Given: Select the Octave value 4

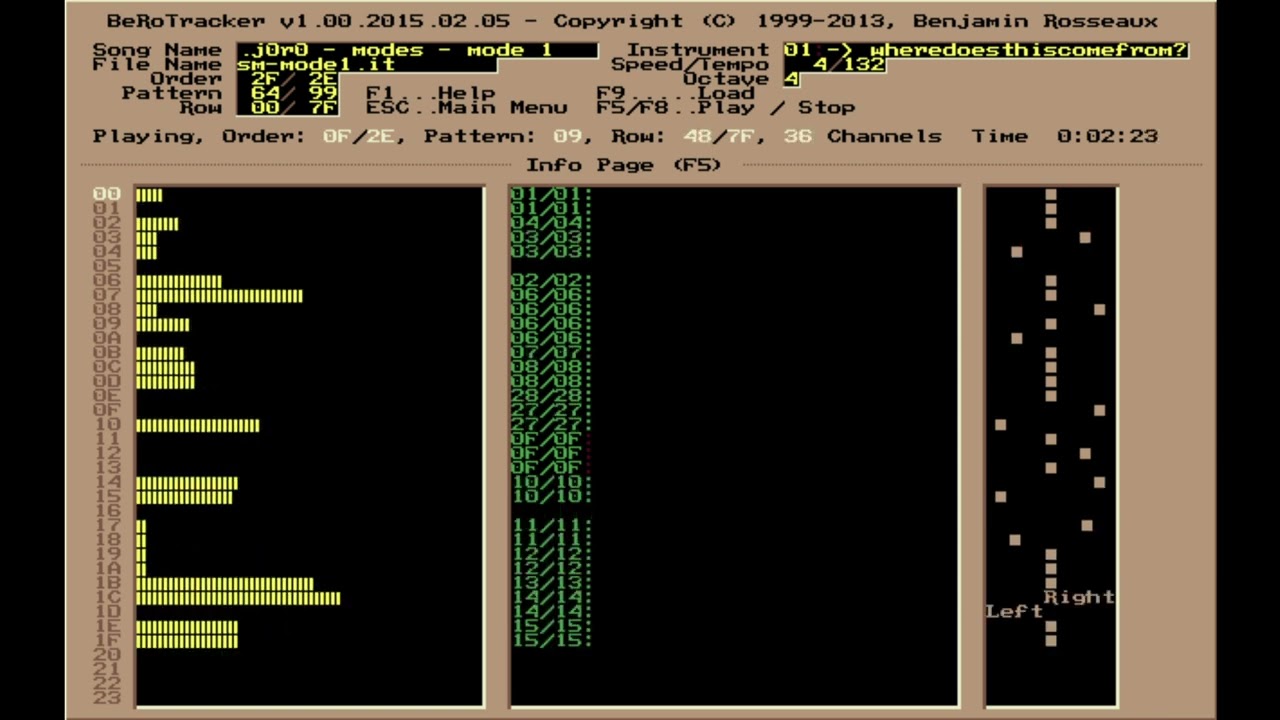Looking at the screenshot, I should click(791, 79).
